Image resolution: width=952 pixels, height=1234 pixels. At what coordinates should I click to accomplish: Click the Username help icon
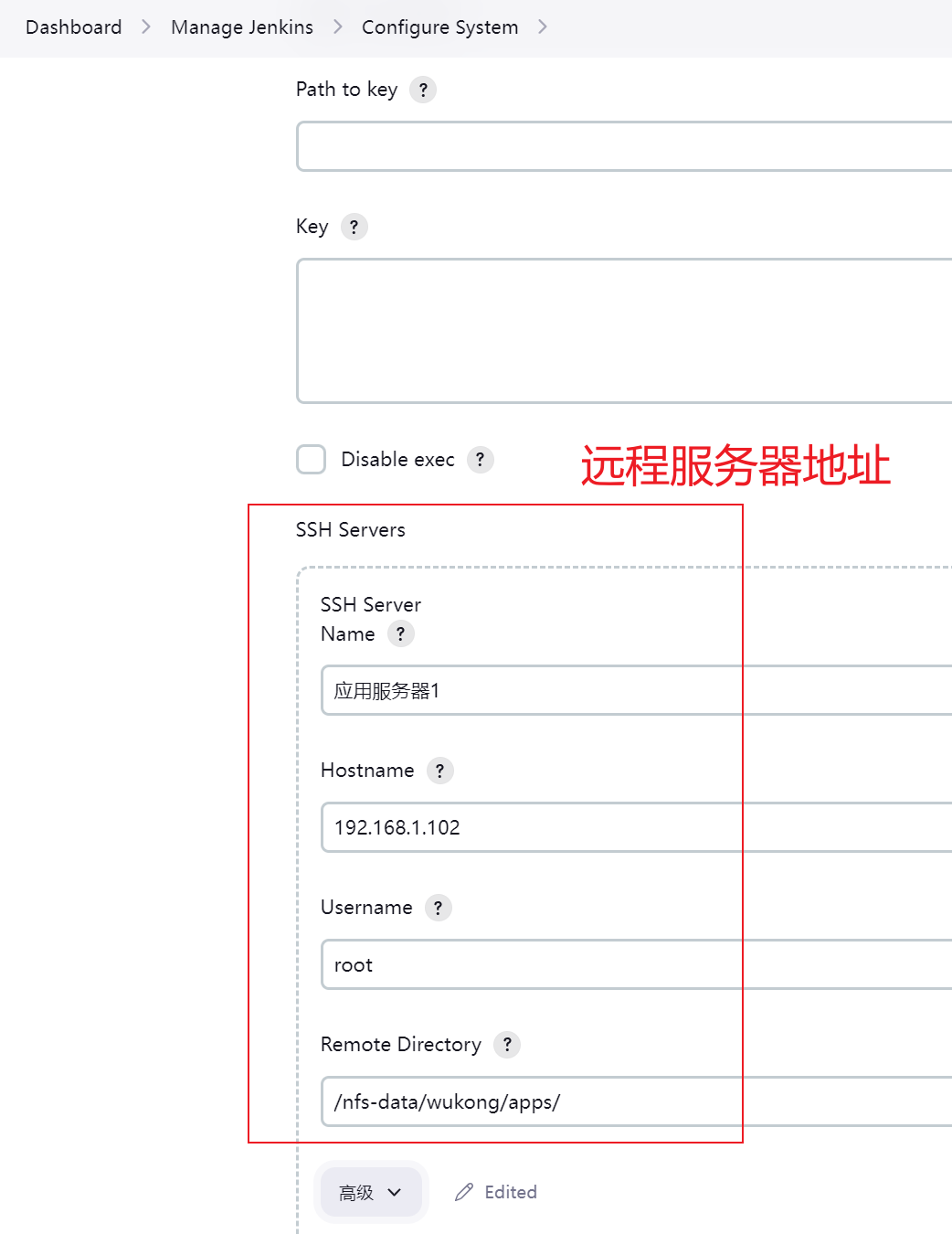pyautogui.click(x=438, y=908)
